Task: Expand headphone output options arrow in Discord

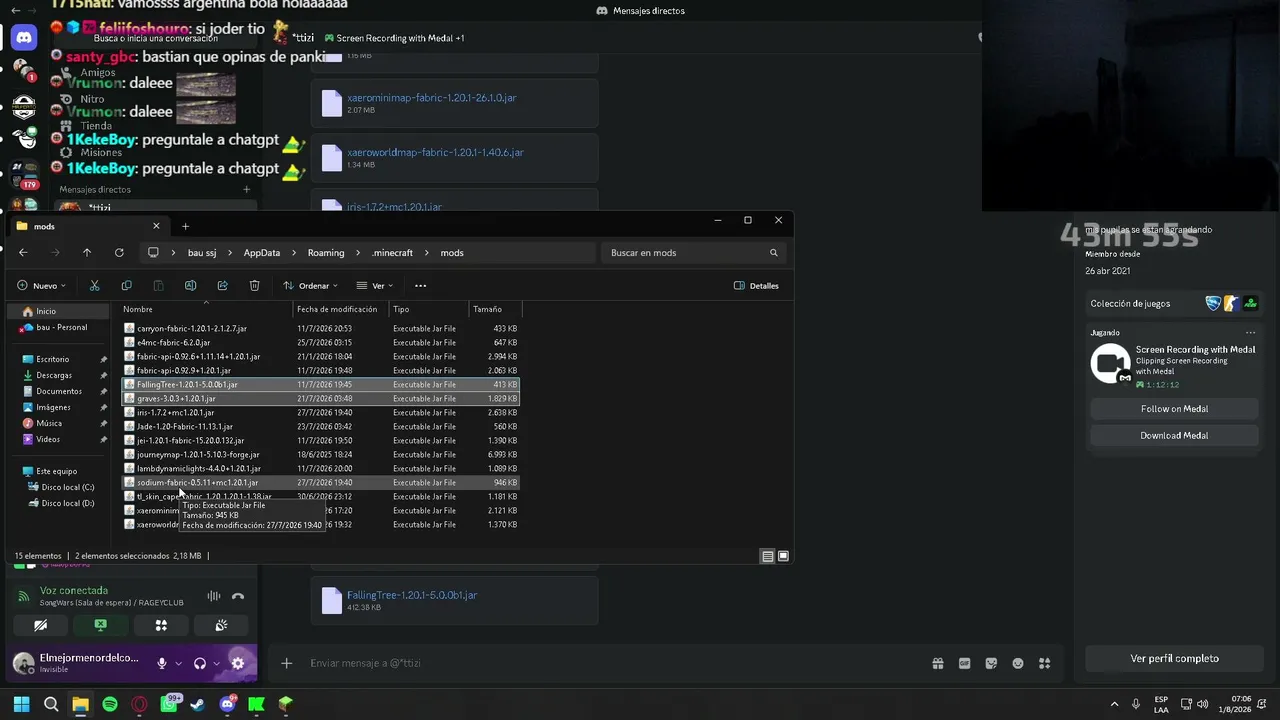Action: click(x=217, y=663)
